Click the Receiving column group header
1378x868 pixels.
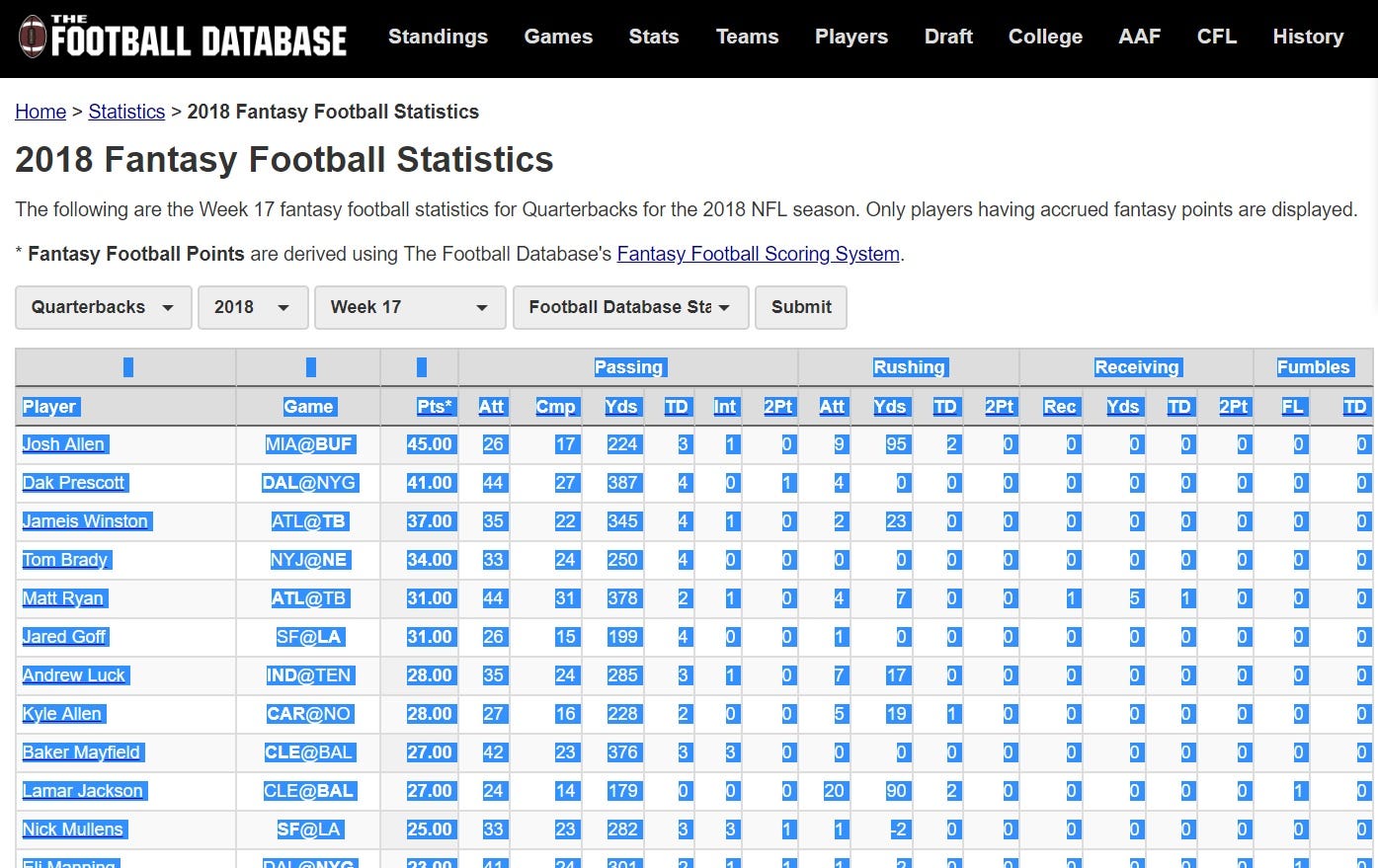(1137, 367)
